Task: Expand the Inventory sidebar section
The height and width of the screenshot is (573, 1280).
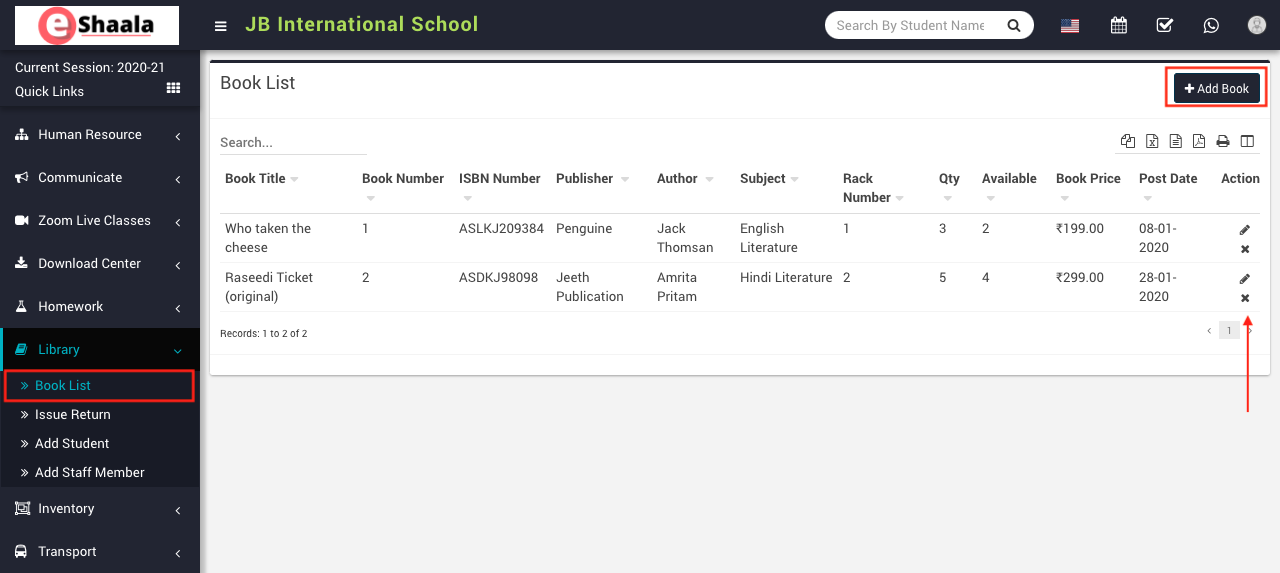Action: [98, 509]
